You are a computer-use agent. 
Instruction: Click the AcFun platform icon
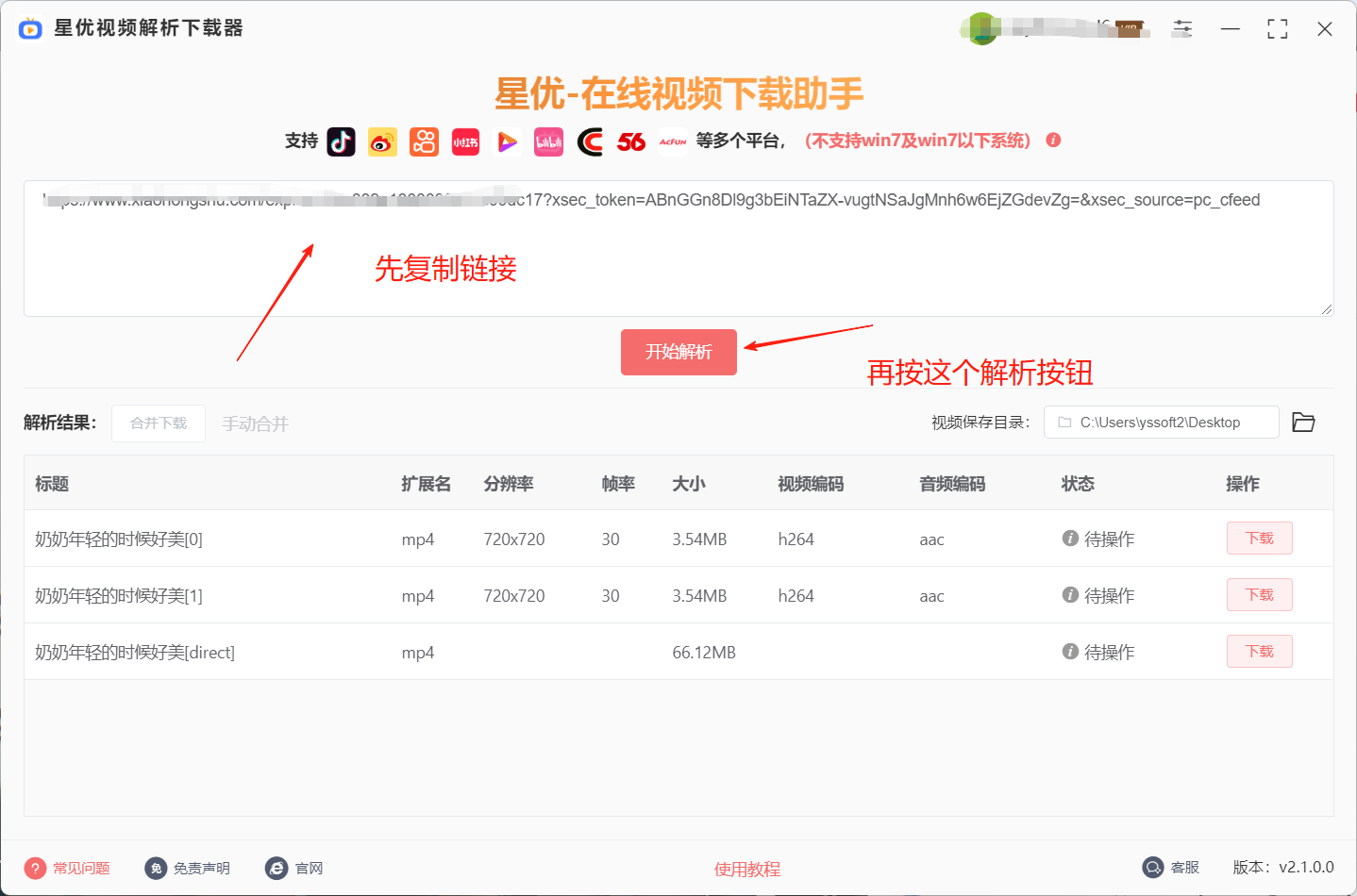point(673,141)
